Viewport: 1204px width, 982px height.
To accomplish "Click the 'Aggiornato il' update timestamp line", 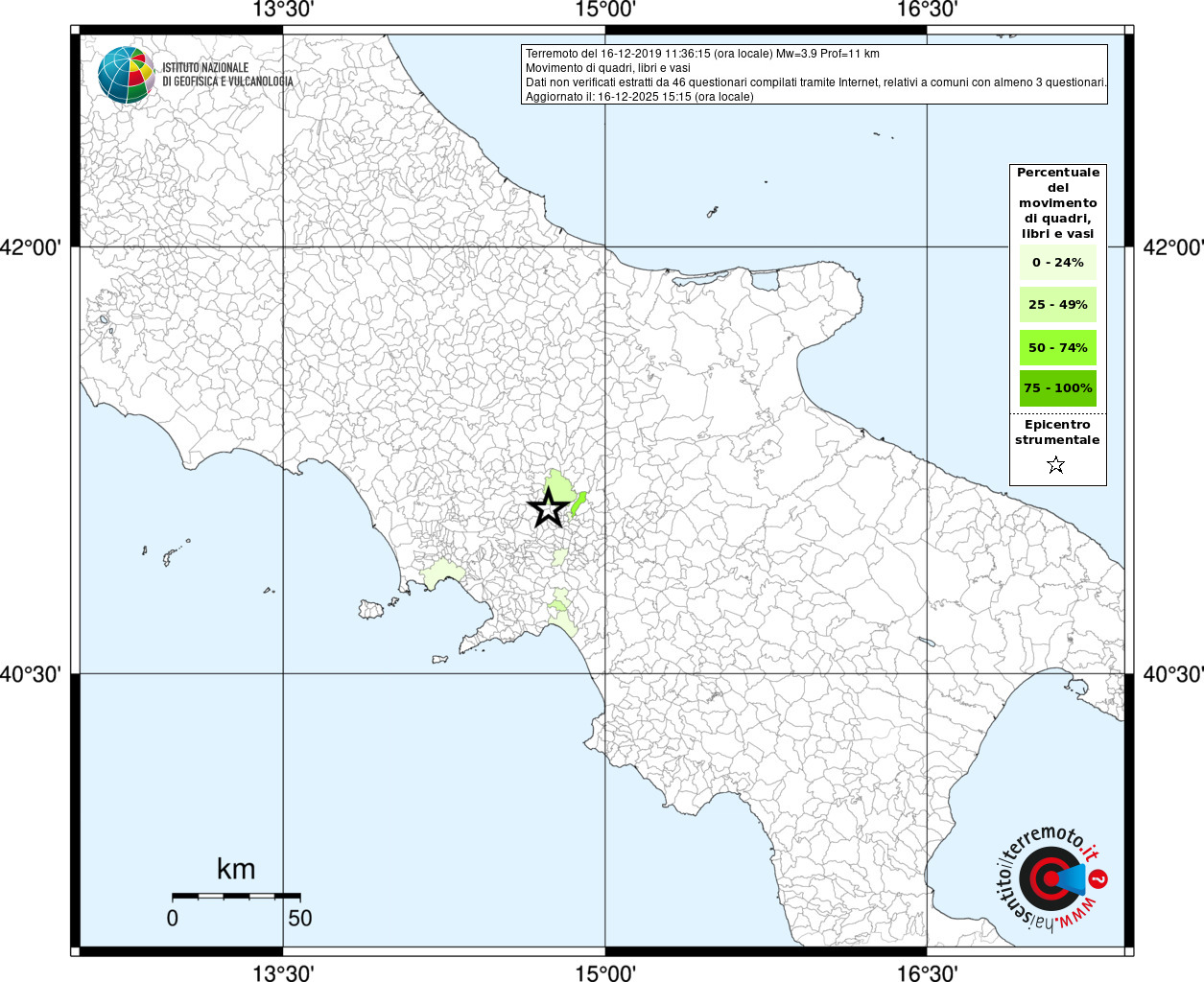I will click(x=639, y=97).
